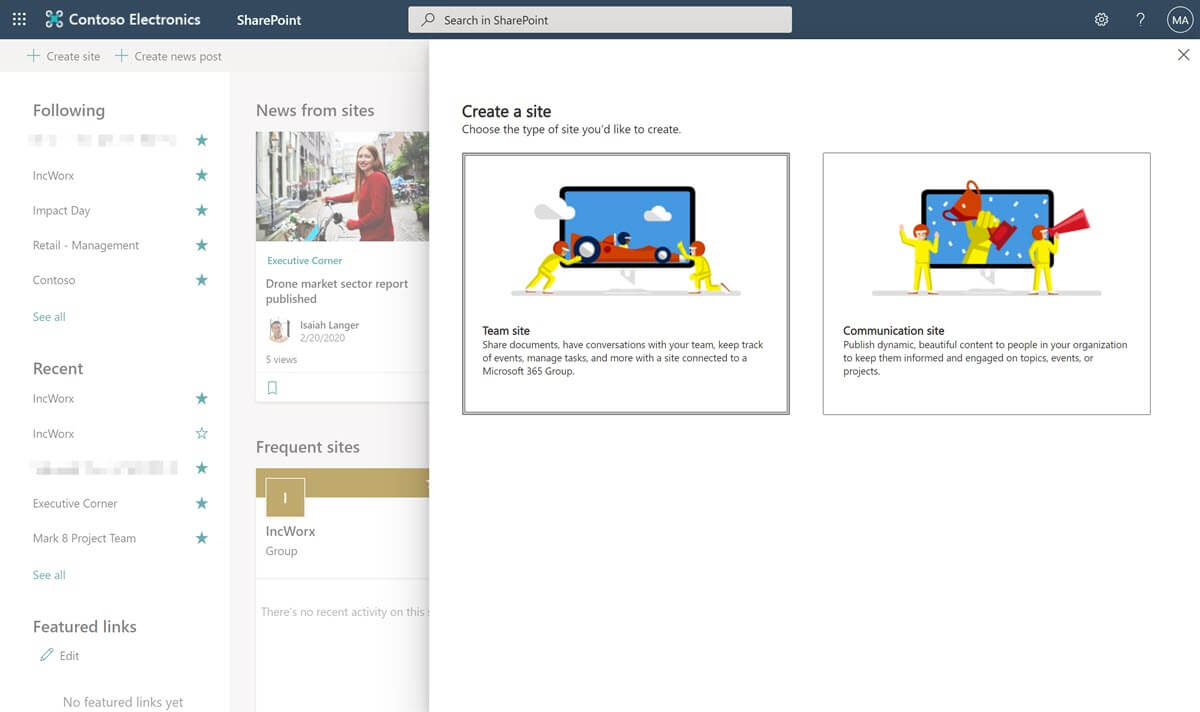Unfollow Impact Day using its star
Image resolution: width=1200 pixels, height=712 pixels.
201,210
